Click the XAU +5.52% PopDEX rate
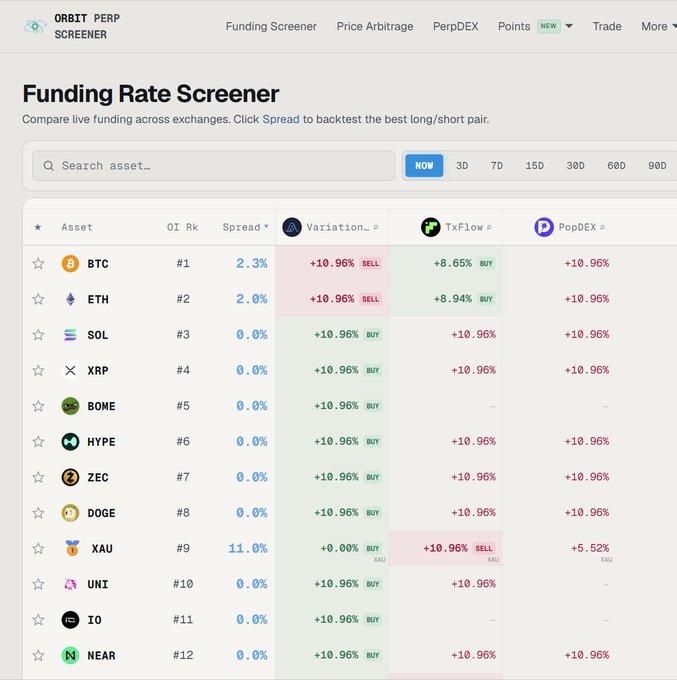The width and height of the screenshot is (677, 680). tap(590, 548)
